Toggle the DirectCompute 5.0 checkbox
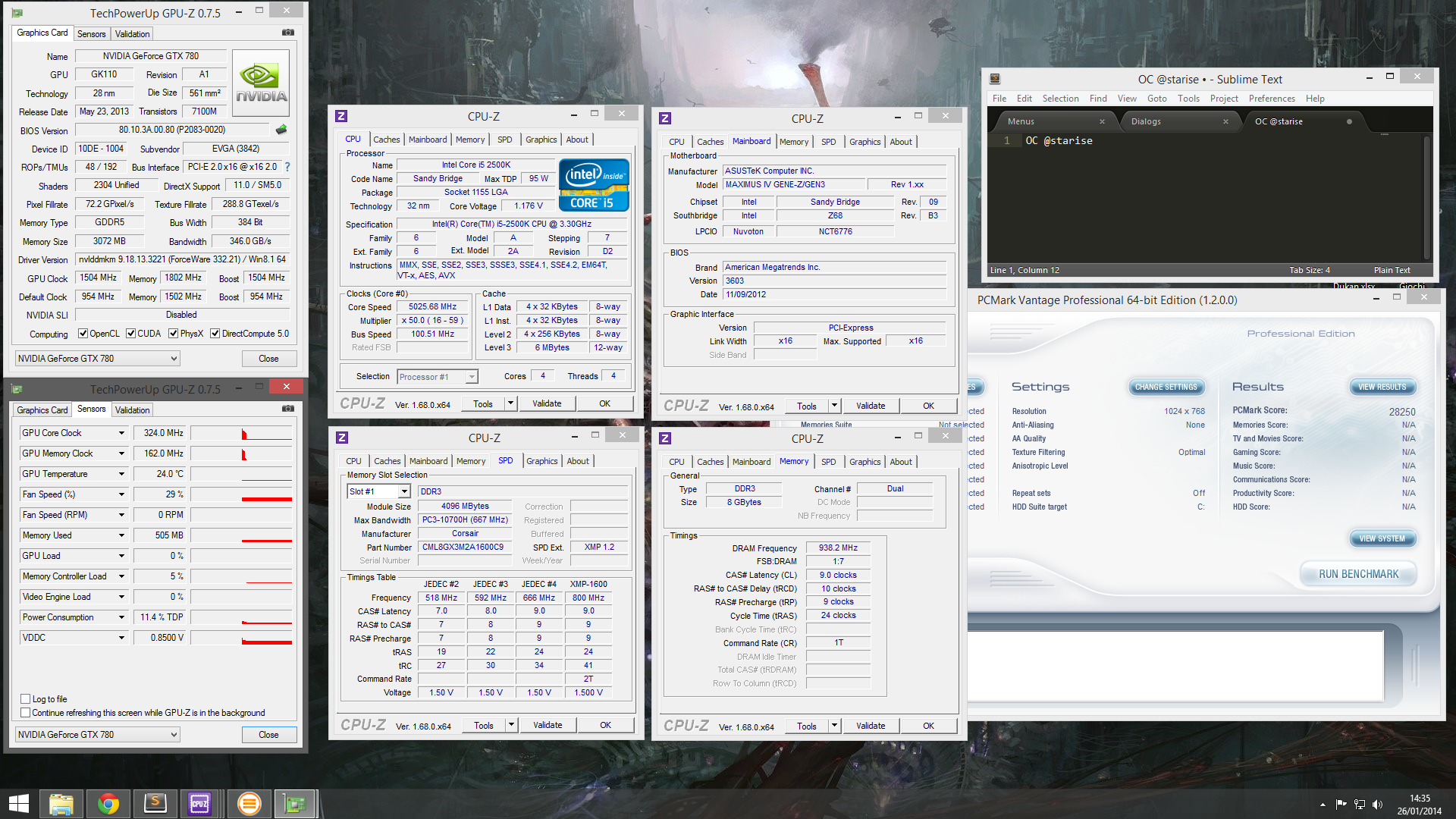The width and height of the screenshot is (1456, 819). click(215, 334)
